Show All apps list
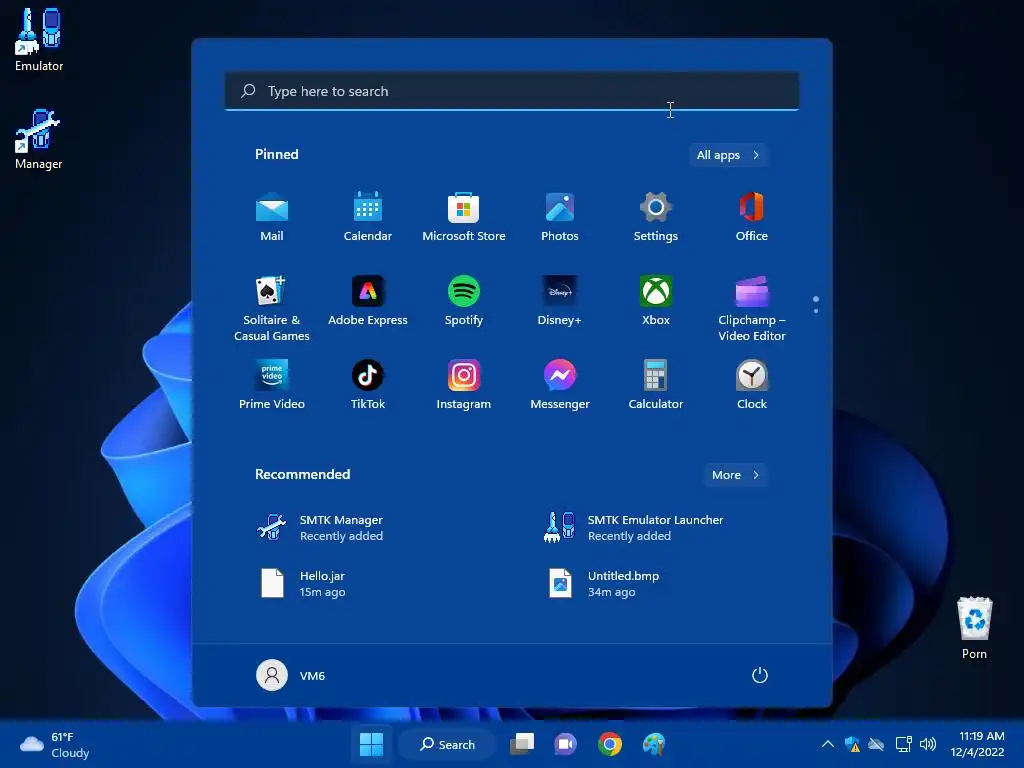This screenshot has width=1024, height=768. pyautogui.click(x=728, y=155)
